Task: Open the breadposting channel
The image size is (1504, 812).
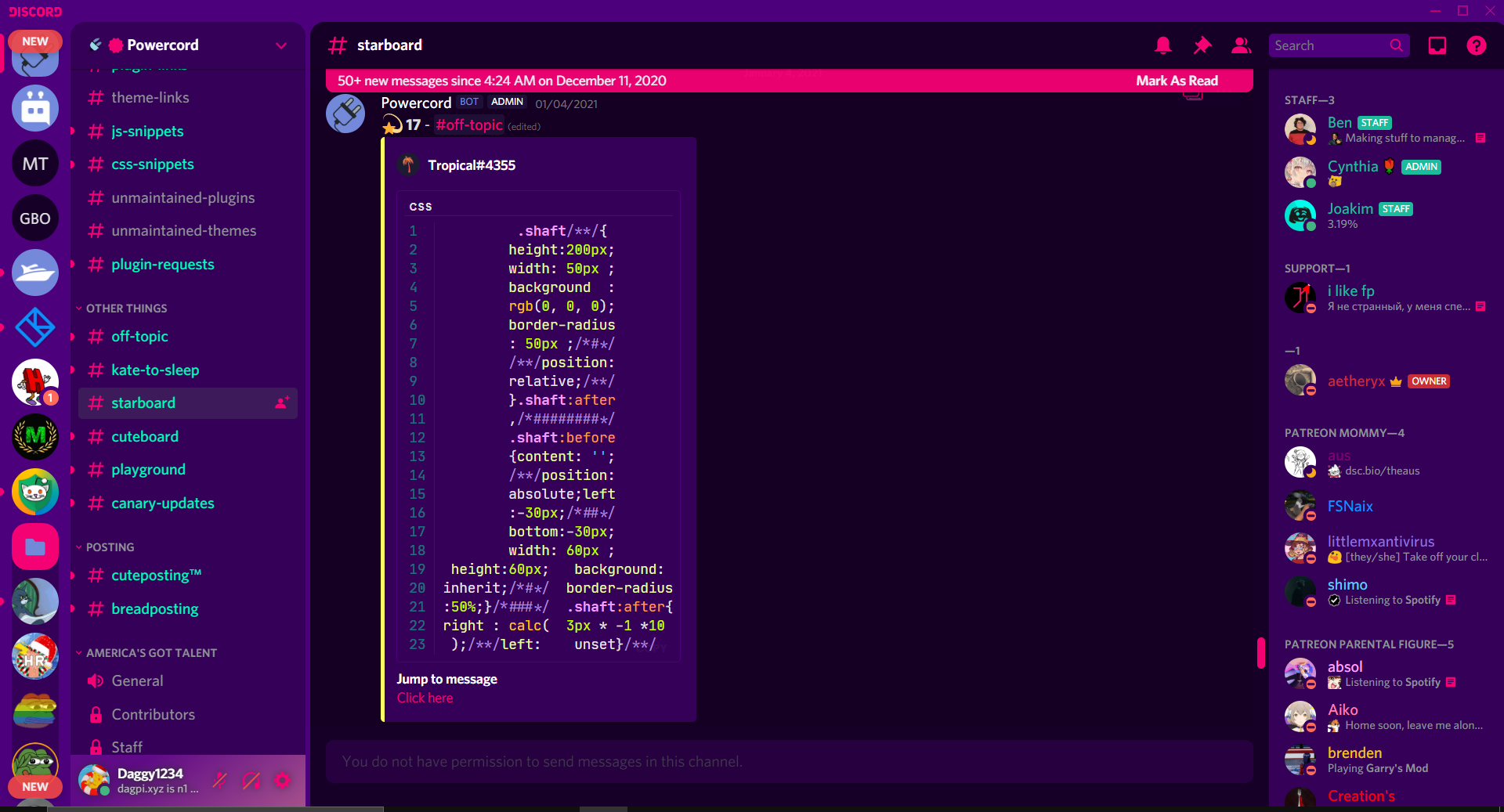Action: [188, 609]
